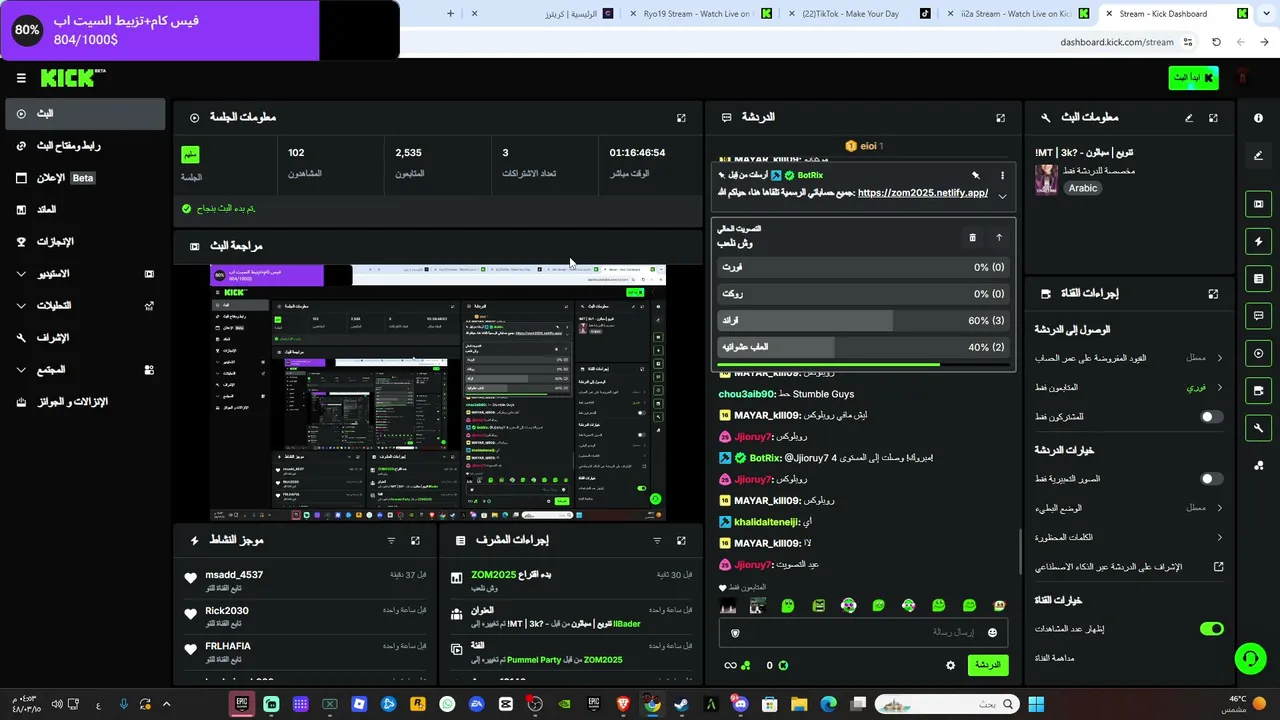
Task: Filter the موجز النشاط activity feed
Action: 391,541
